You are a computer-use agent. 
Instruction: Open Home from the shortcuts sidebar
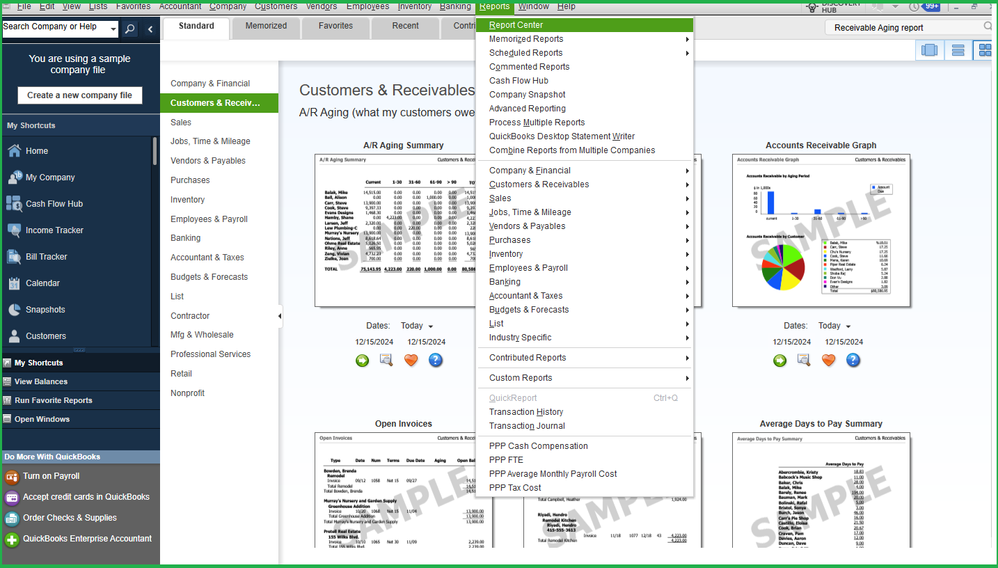click(x=37, y=151)
